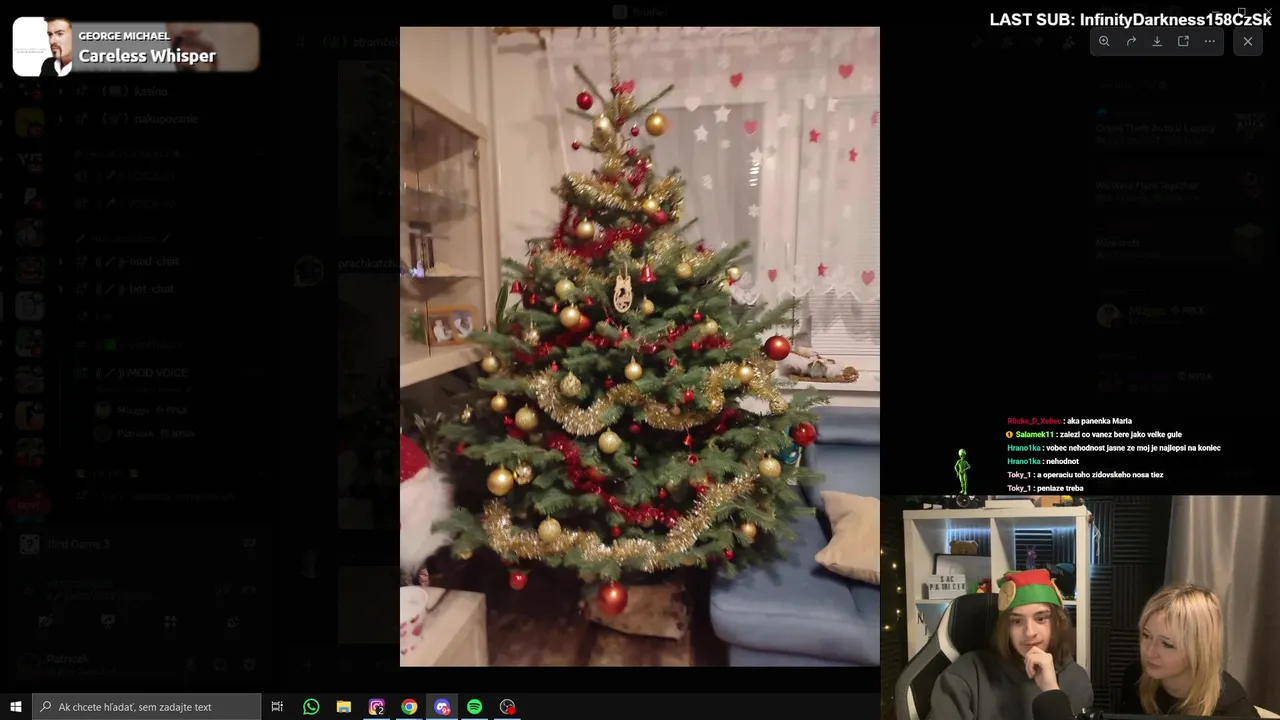Open Spotify from the taskbar
Image resolution: width=1280 pixels, height=720 pixels.
pos(475,707)
